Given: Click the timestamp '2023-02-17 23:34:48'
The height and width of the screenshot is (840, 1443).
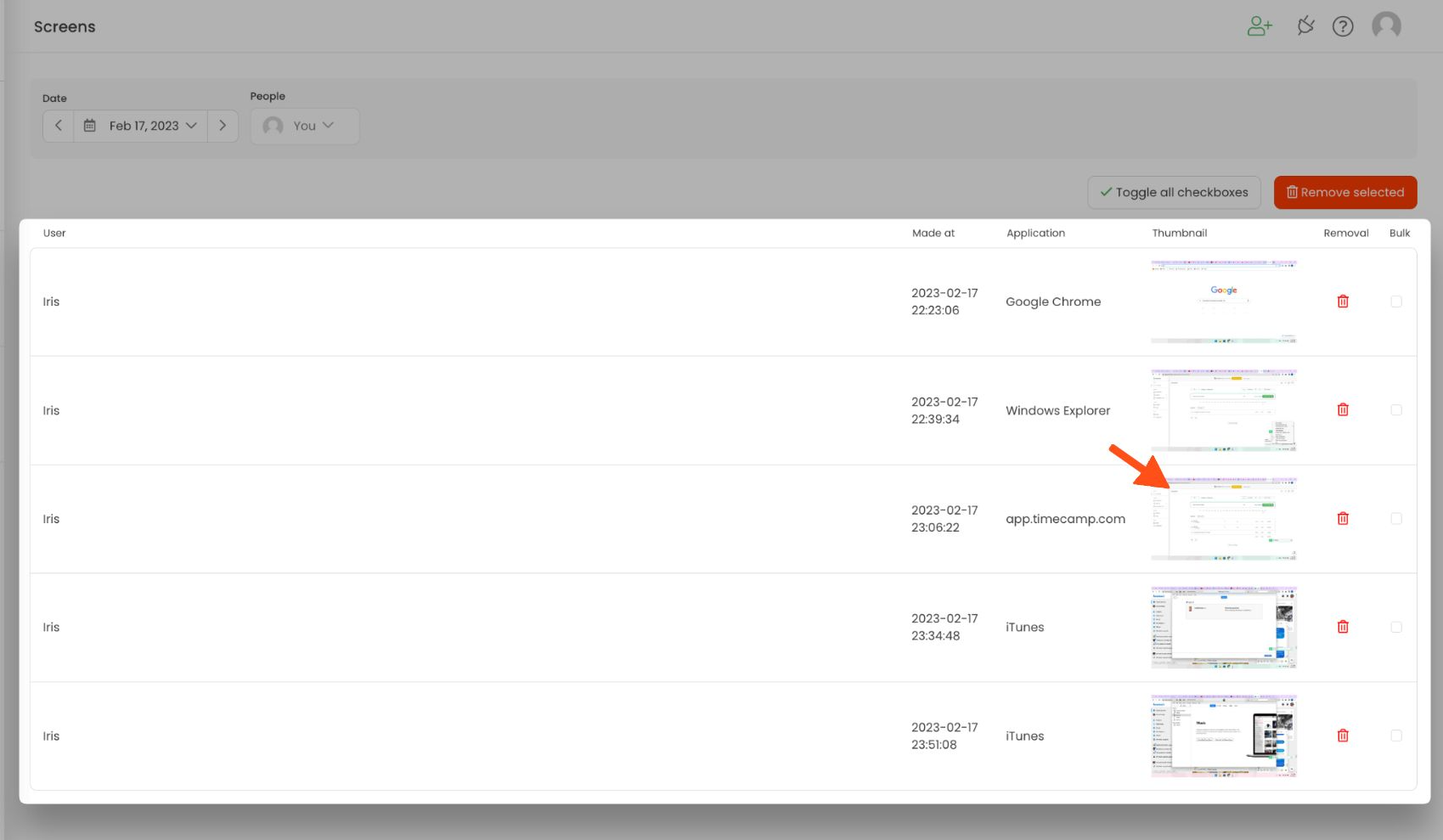Looking at the screenshot, I should pyautogui.click(x=944, y=627).
